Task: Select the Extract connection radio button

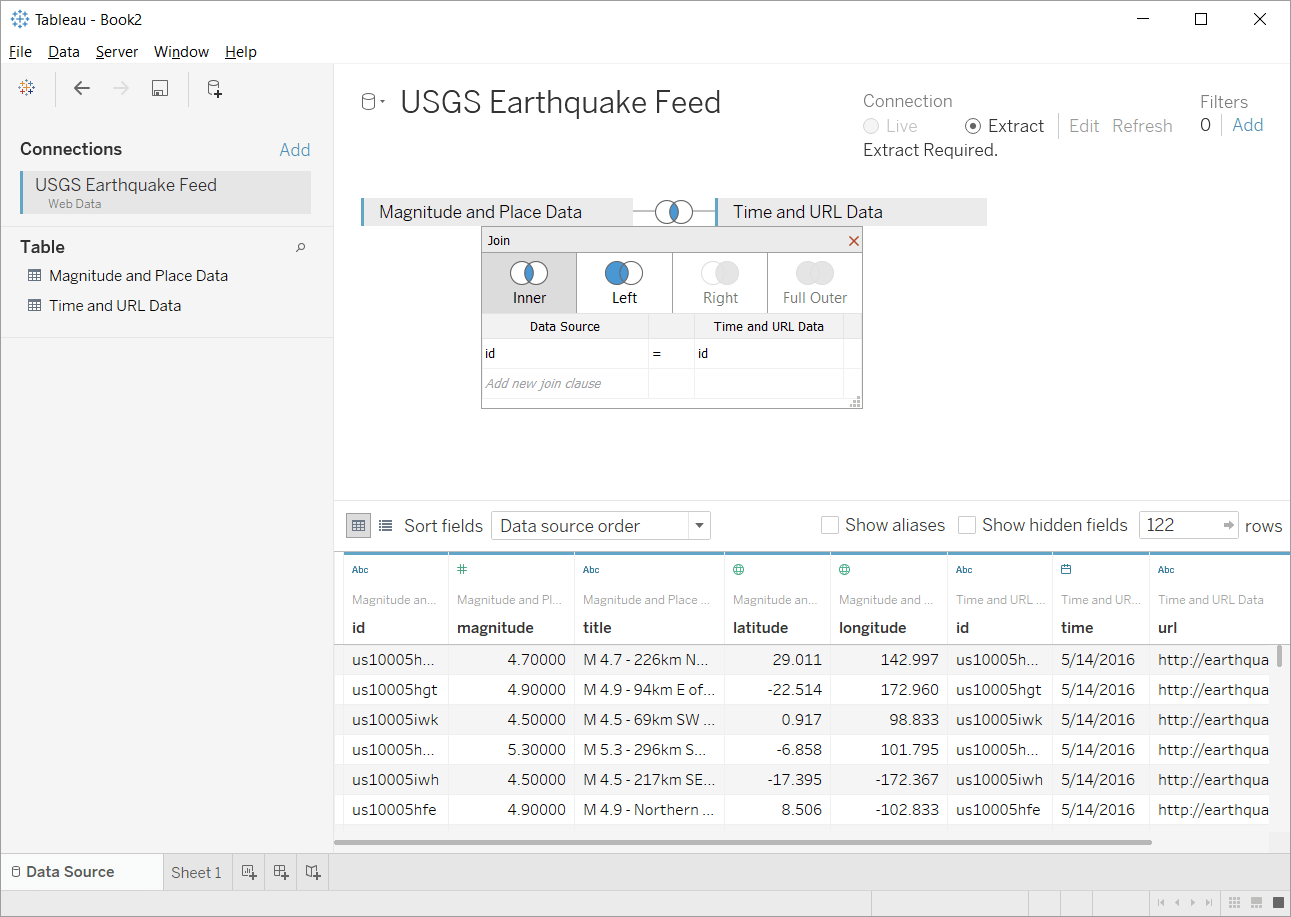Action: pos(973,126)
